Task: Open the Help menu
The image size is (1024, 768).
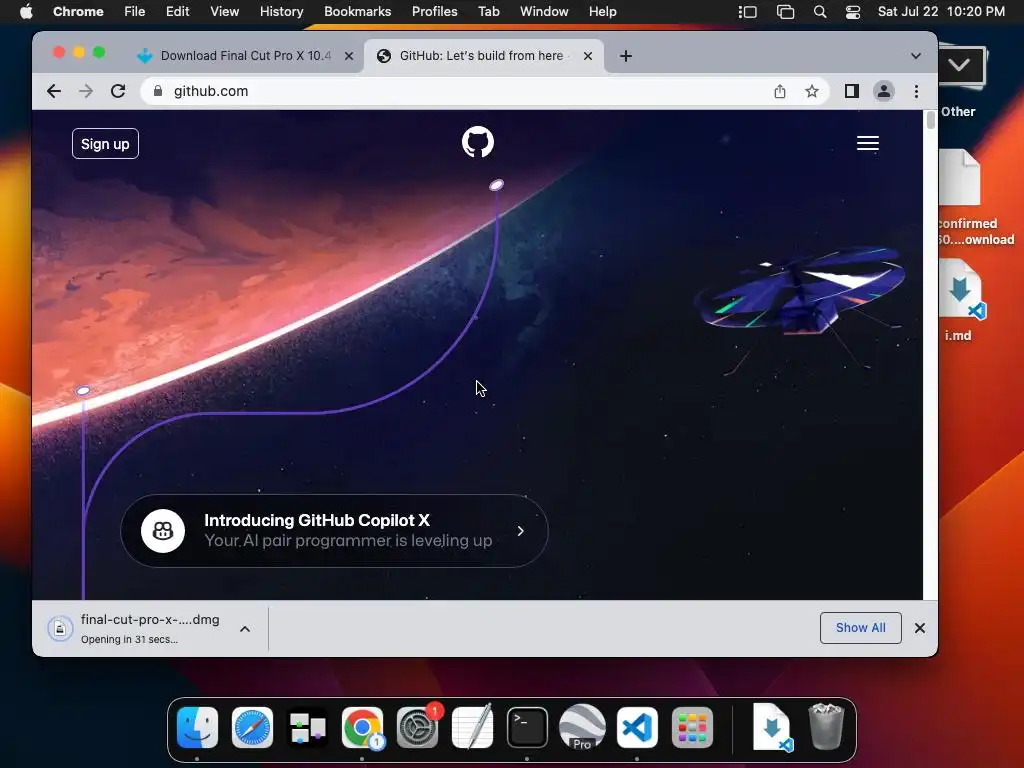Action: point(602,12)
